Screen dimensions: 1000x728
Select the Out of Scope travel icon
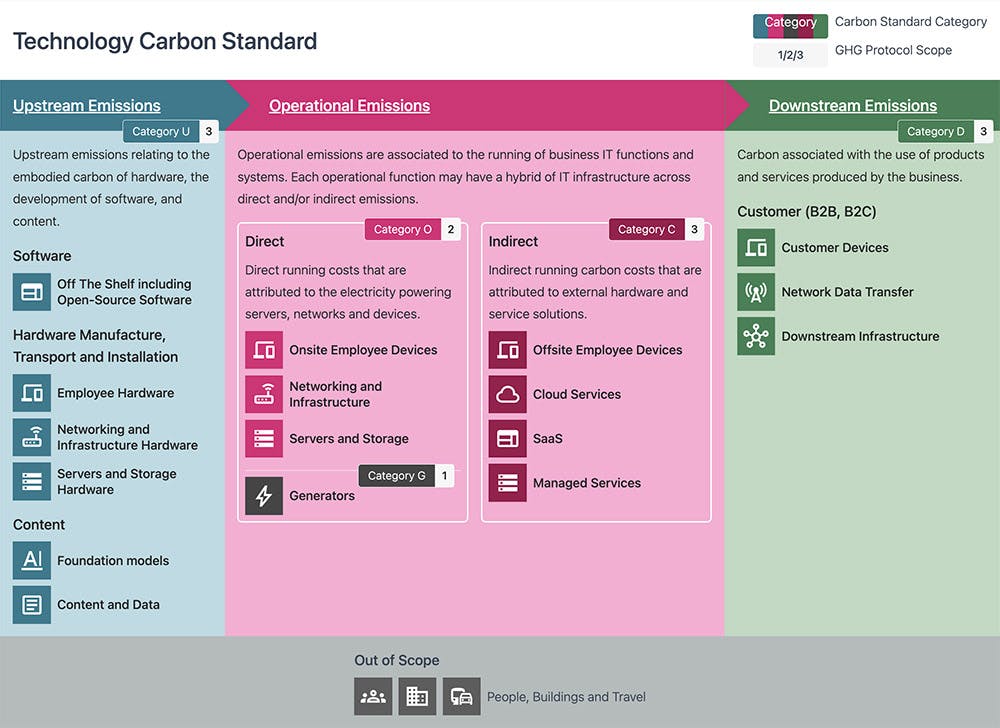461,696
